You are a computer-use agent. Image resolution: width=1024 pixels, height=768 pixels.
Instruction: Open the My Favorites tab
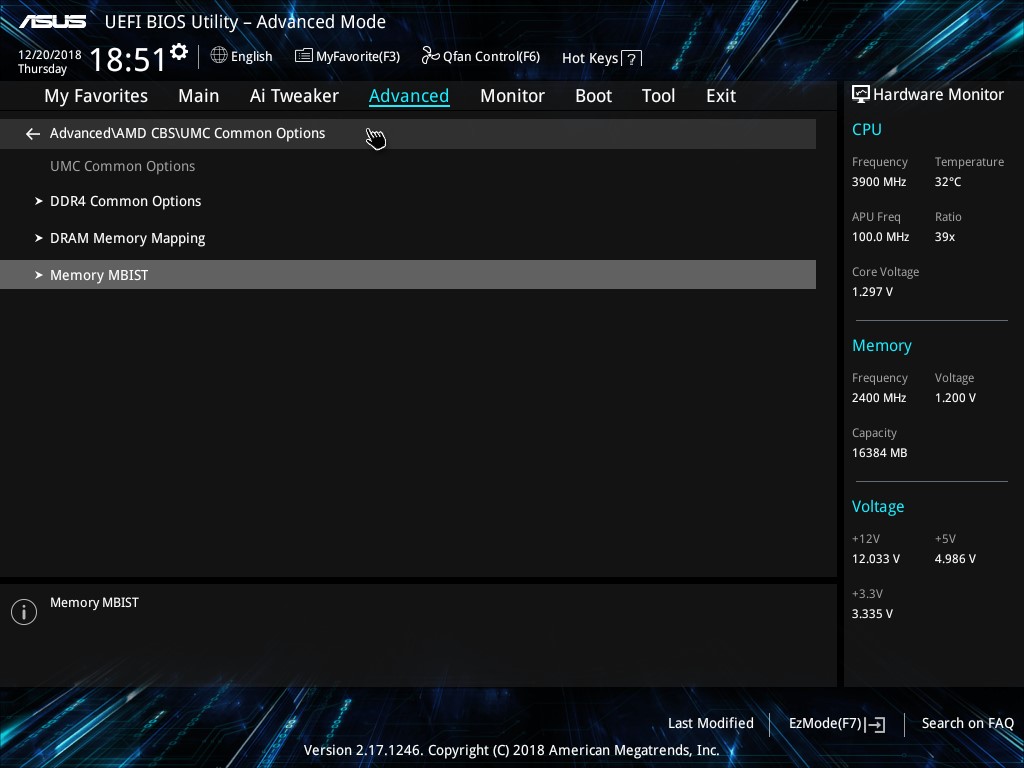[96, 96]
